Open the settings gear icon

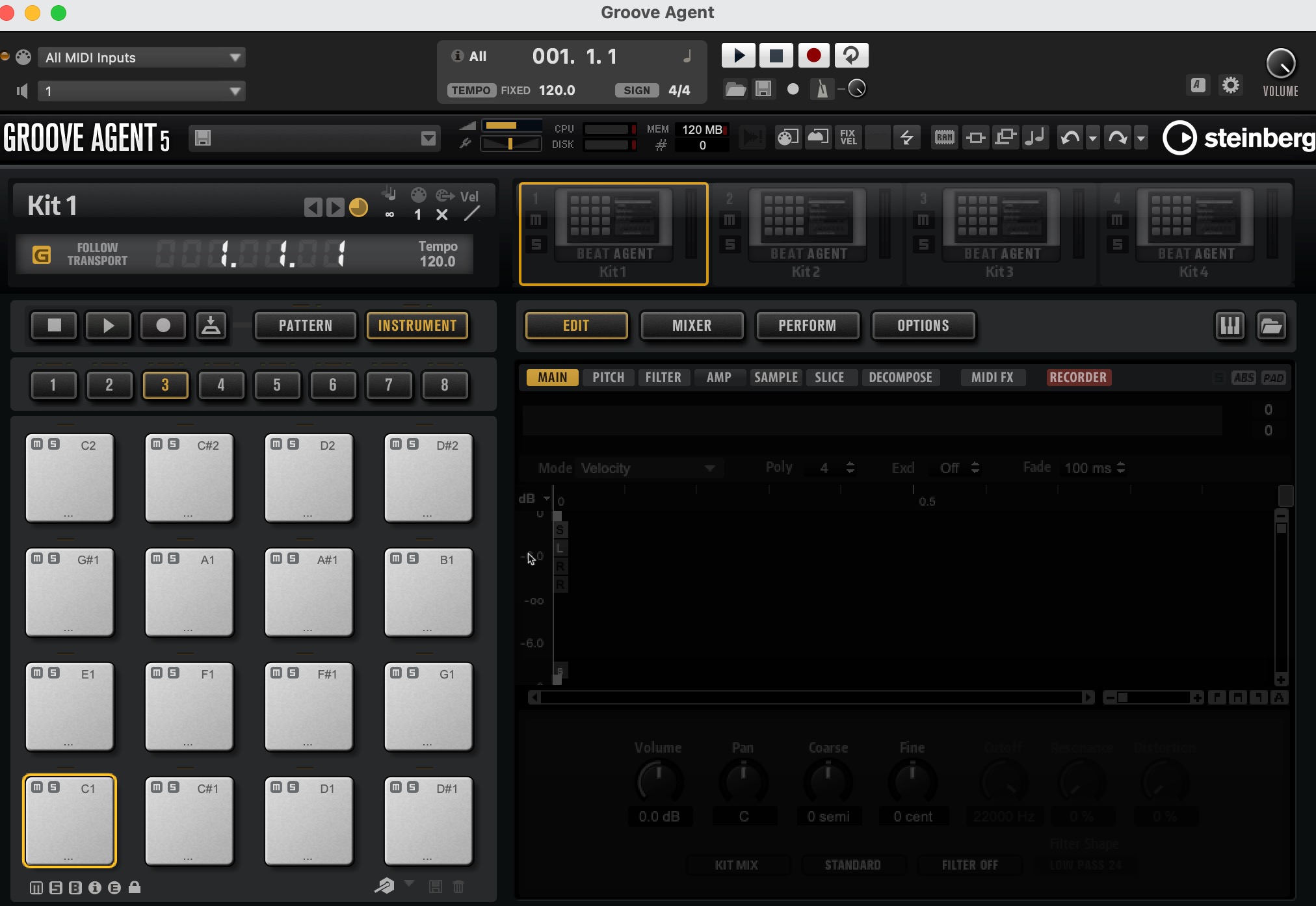(1230, 85)
